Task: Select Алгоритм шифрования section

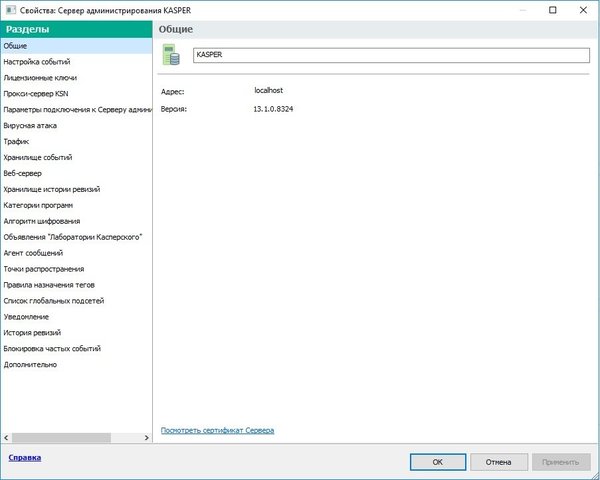Action: 42,221
